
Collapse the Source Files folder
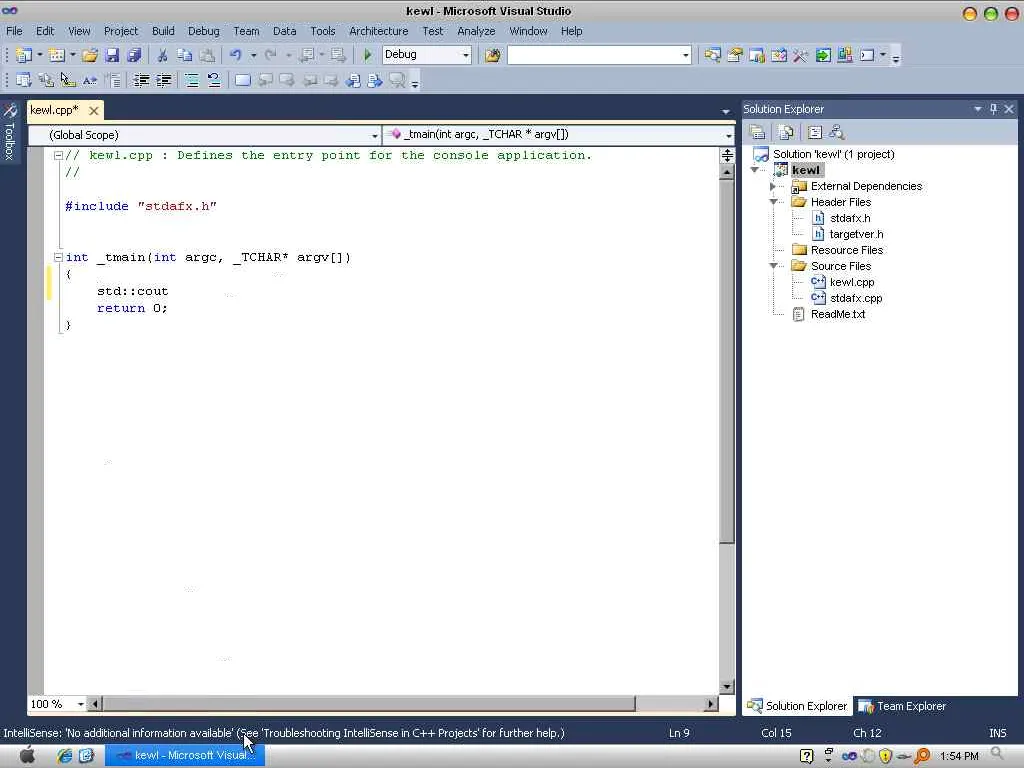coord(774,266)
